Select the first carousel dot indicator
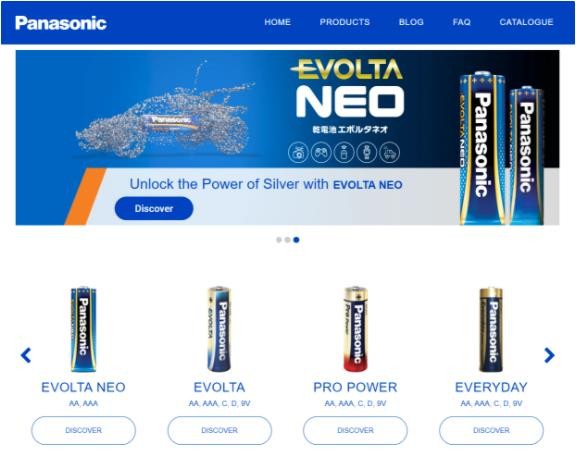Image resolution: width=576 pixels, height=456 pixels. point(279,240)
